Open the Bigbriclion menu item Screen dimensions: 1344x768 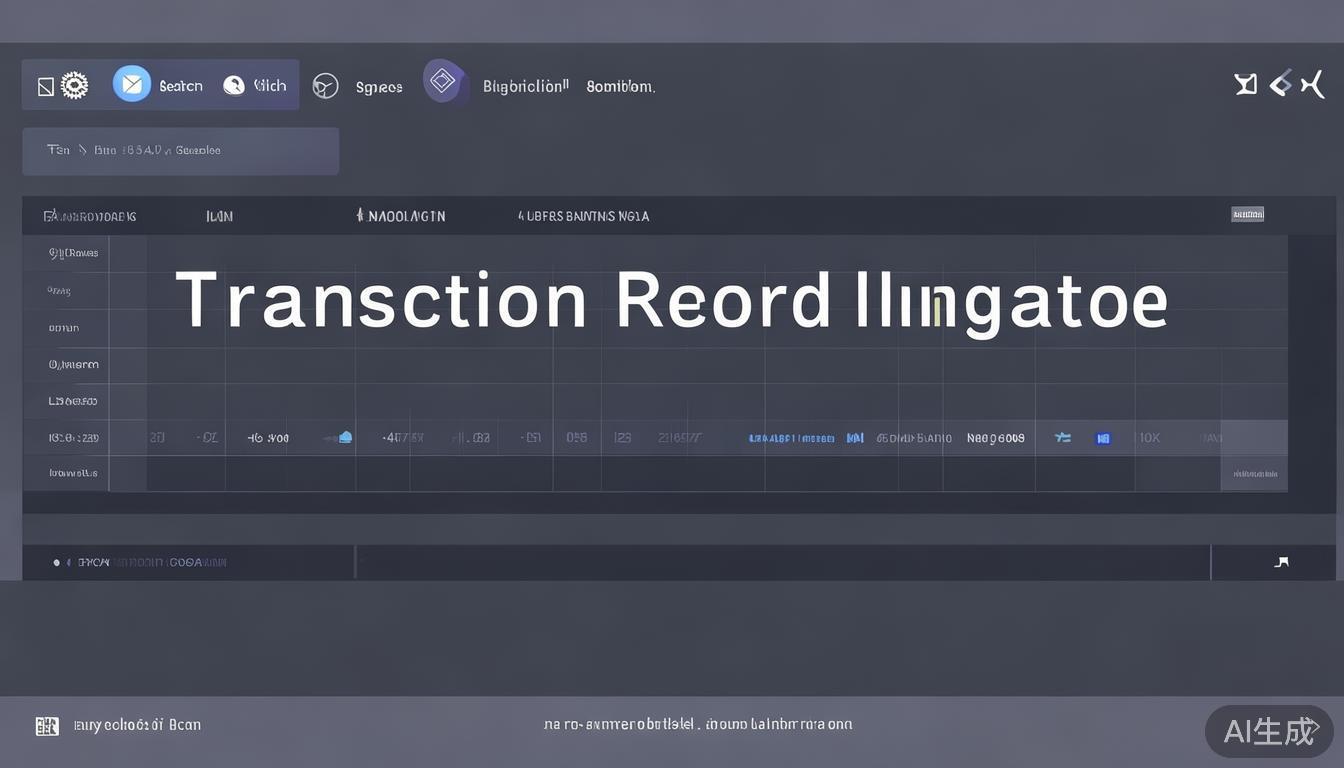coord(525,87)
